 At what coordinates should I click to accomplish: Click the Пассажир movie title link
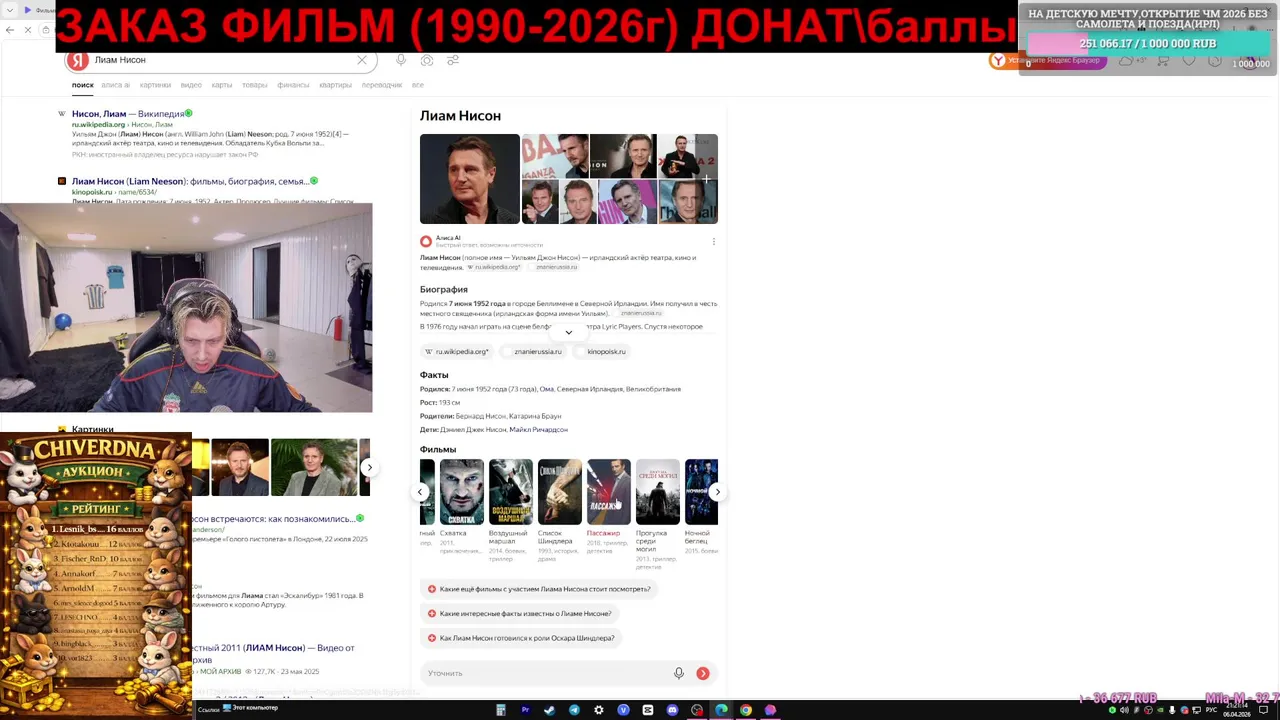pyautogui.click(x=604, y=533)
